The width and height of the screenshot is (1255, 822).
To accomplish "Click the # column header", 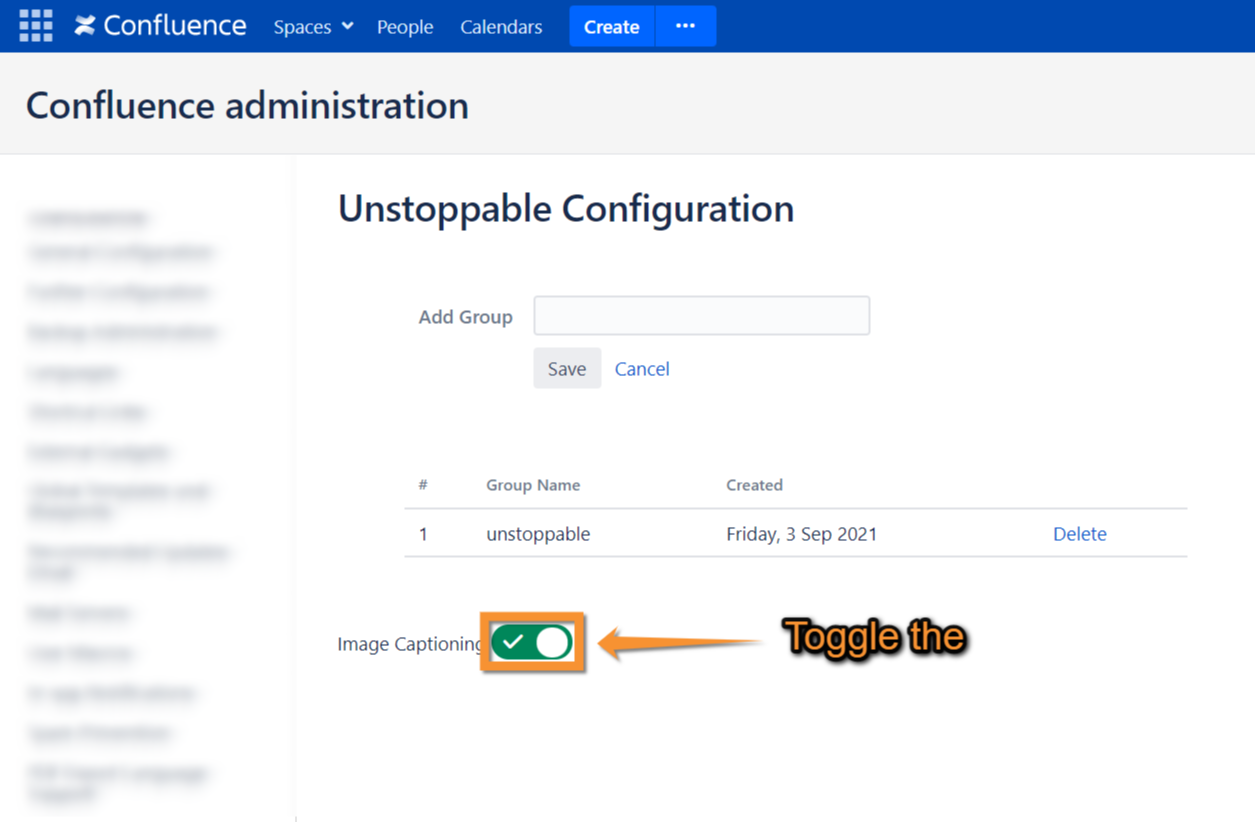I will (x=423, y=485).
